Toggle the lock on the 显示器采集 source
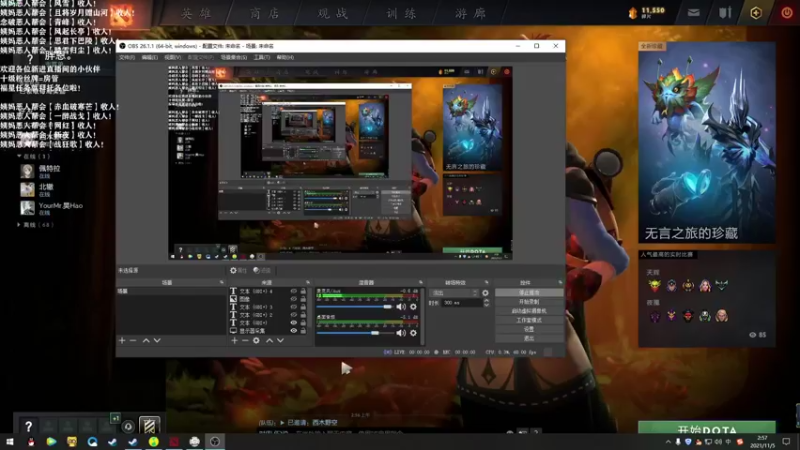The image size is (800, 450). tap(303, 331)
